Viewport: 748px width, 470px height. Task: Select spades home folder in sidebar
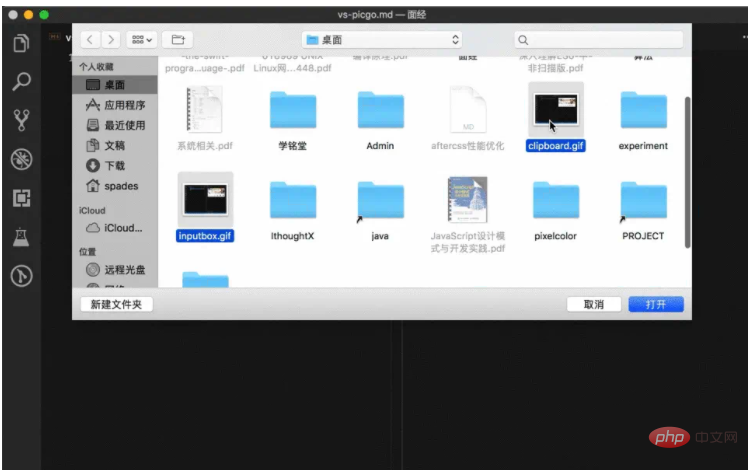(114, 186)
